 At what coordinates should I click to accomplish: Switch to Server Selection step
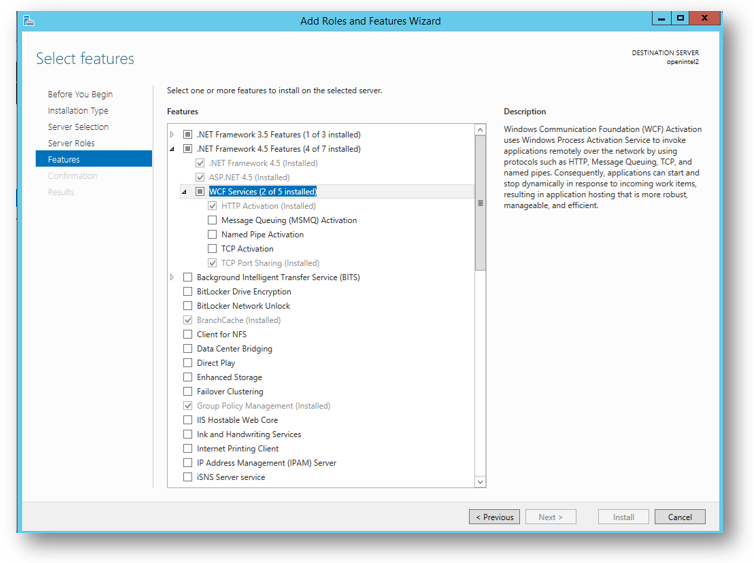(x=78, y=127)
